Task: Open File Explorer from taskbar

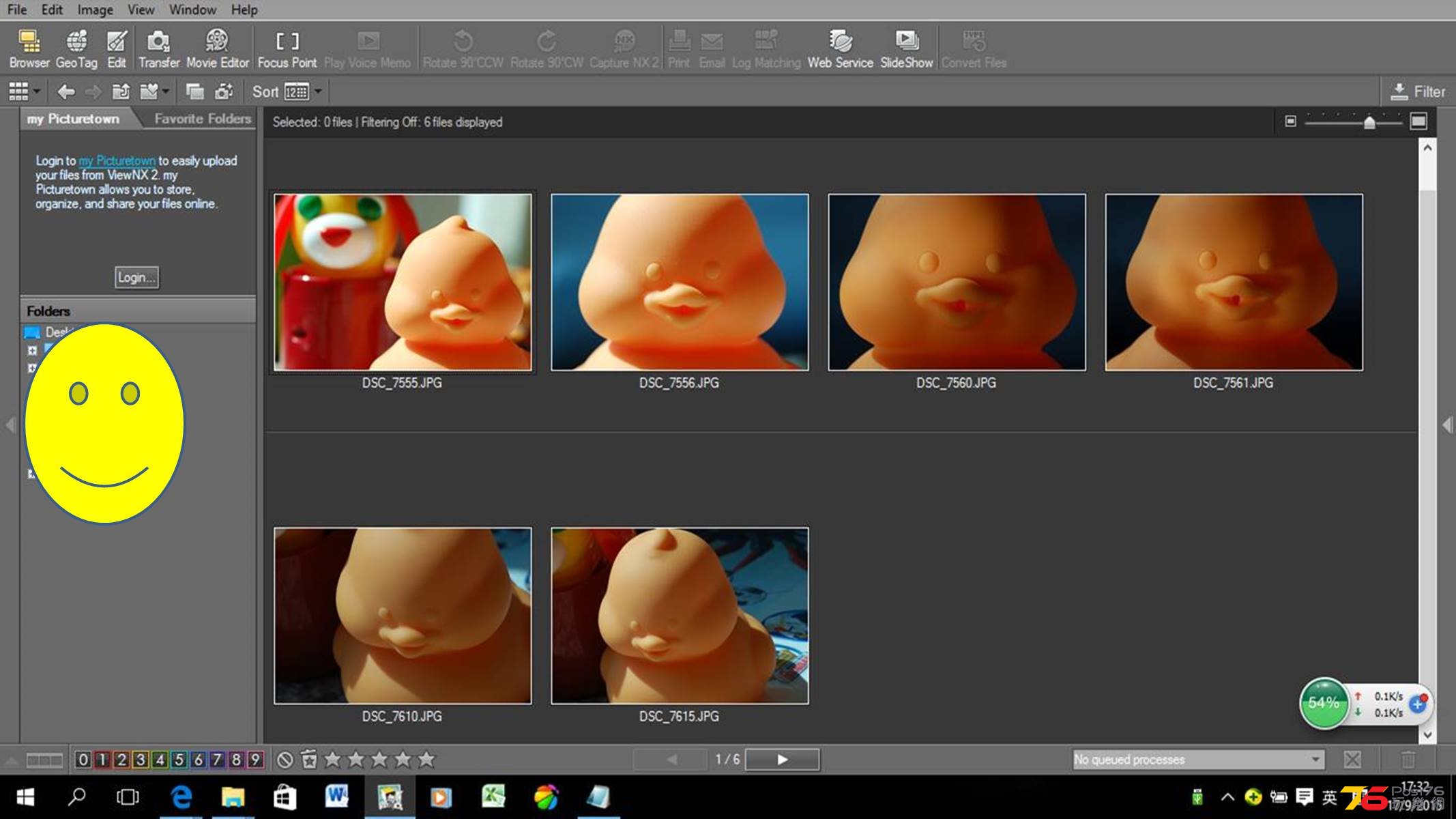Action: (x=233, y=796)
